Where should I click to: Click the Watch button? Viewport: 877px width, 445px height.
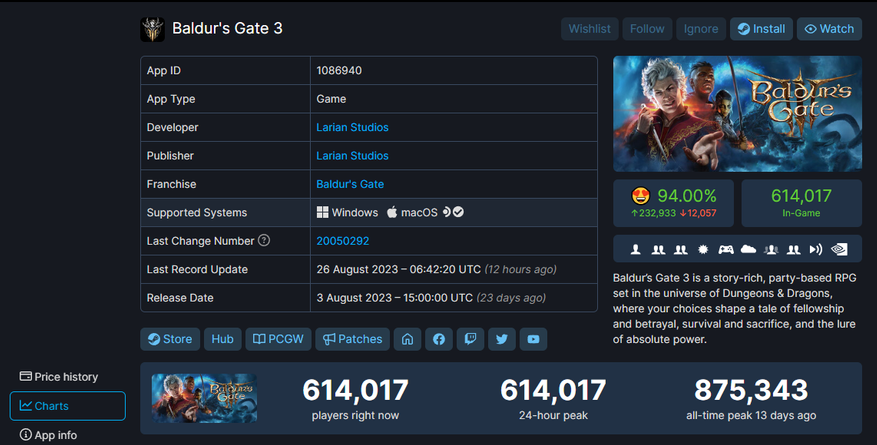click(829, 29)
